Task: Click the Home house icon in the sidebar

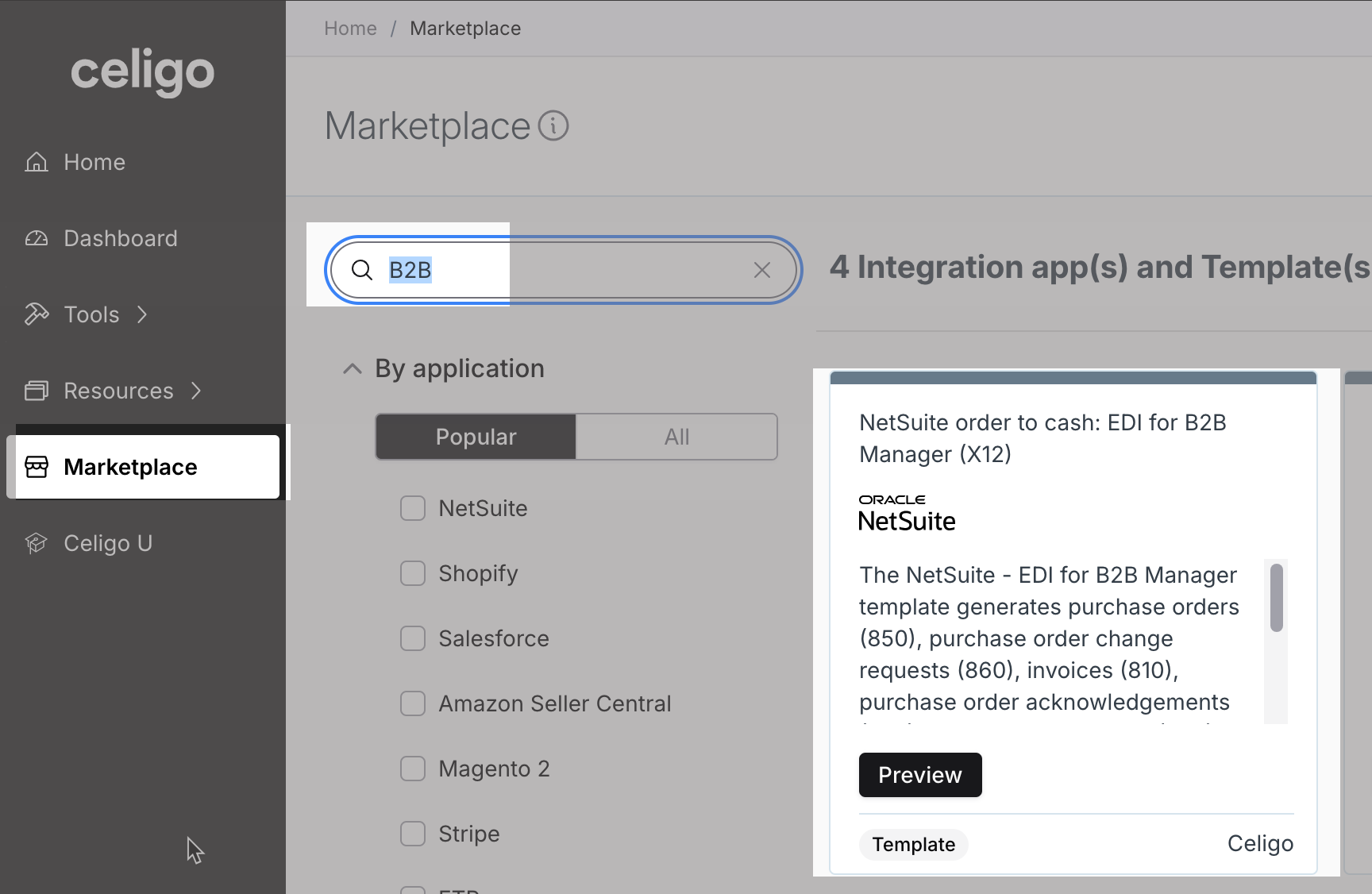Action: [x=37, y=162]
